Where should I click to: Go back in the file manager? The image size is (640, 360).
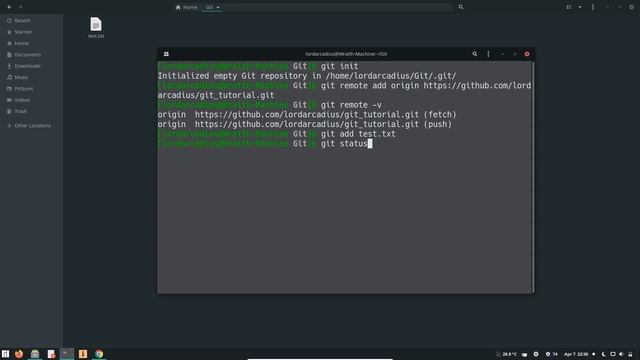pyautogui.click(x=9, y=7)
